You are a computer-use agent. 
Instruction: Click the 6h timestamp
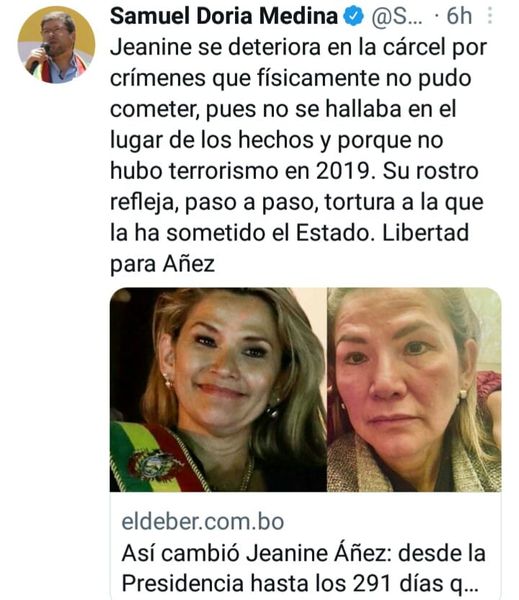[x=459, y=16]
